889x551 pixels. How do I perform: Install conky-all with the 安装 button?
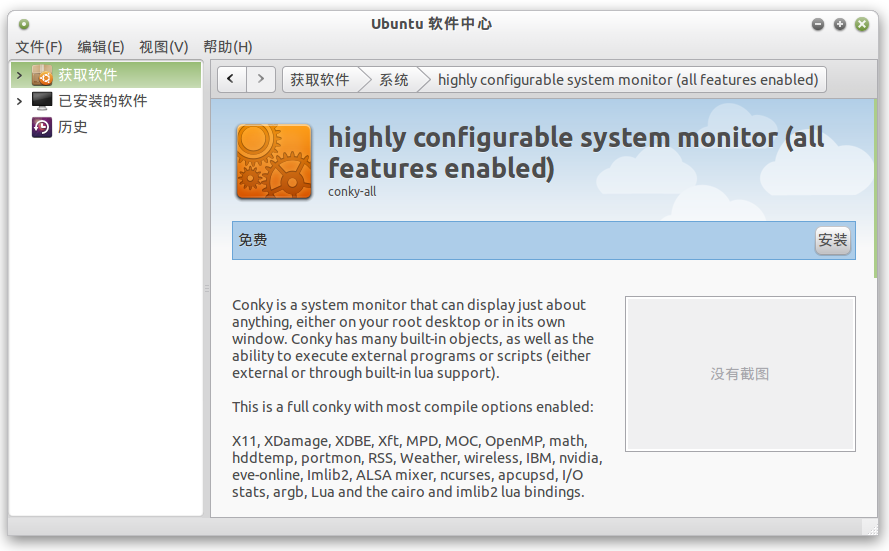[x=832, y=240]
